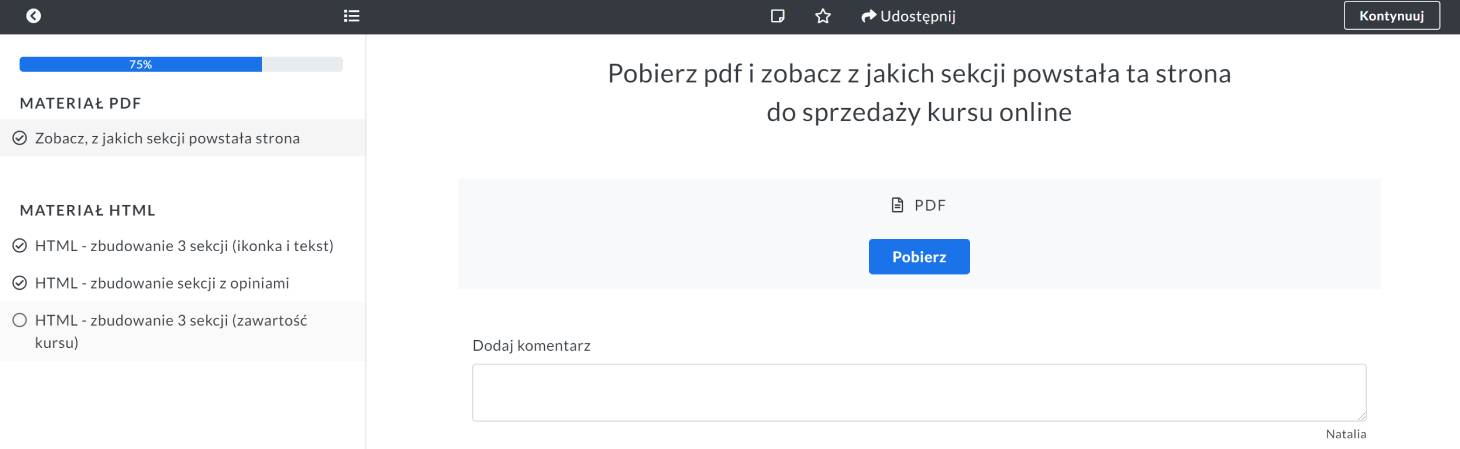Click the comment box resize handle
This screenshot has width=1460, height=449.
tap(1361, 416)
